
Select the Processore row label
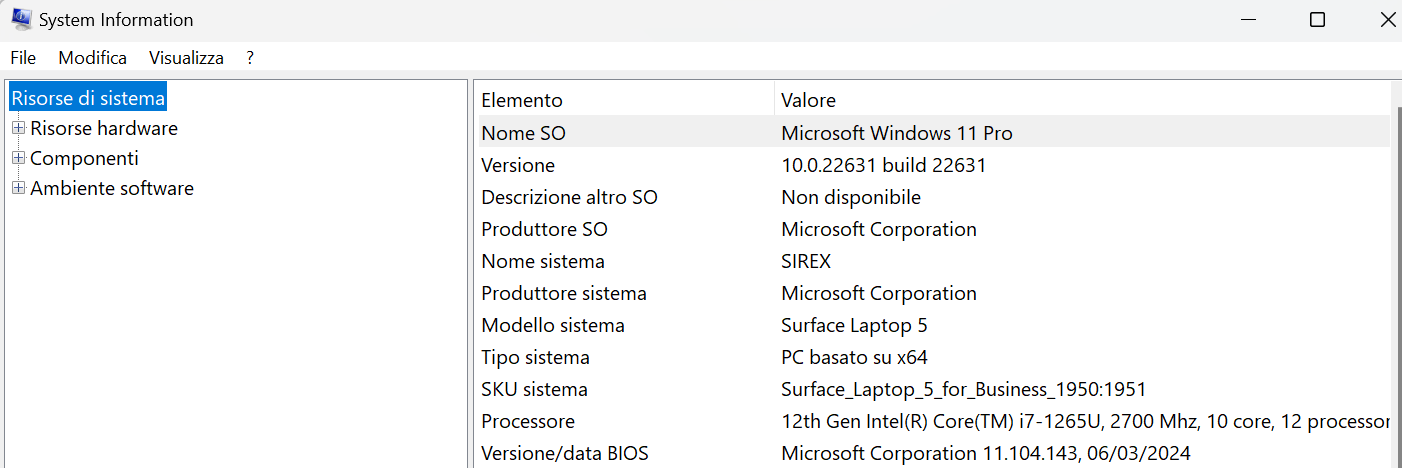point(528,421)
